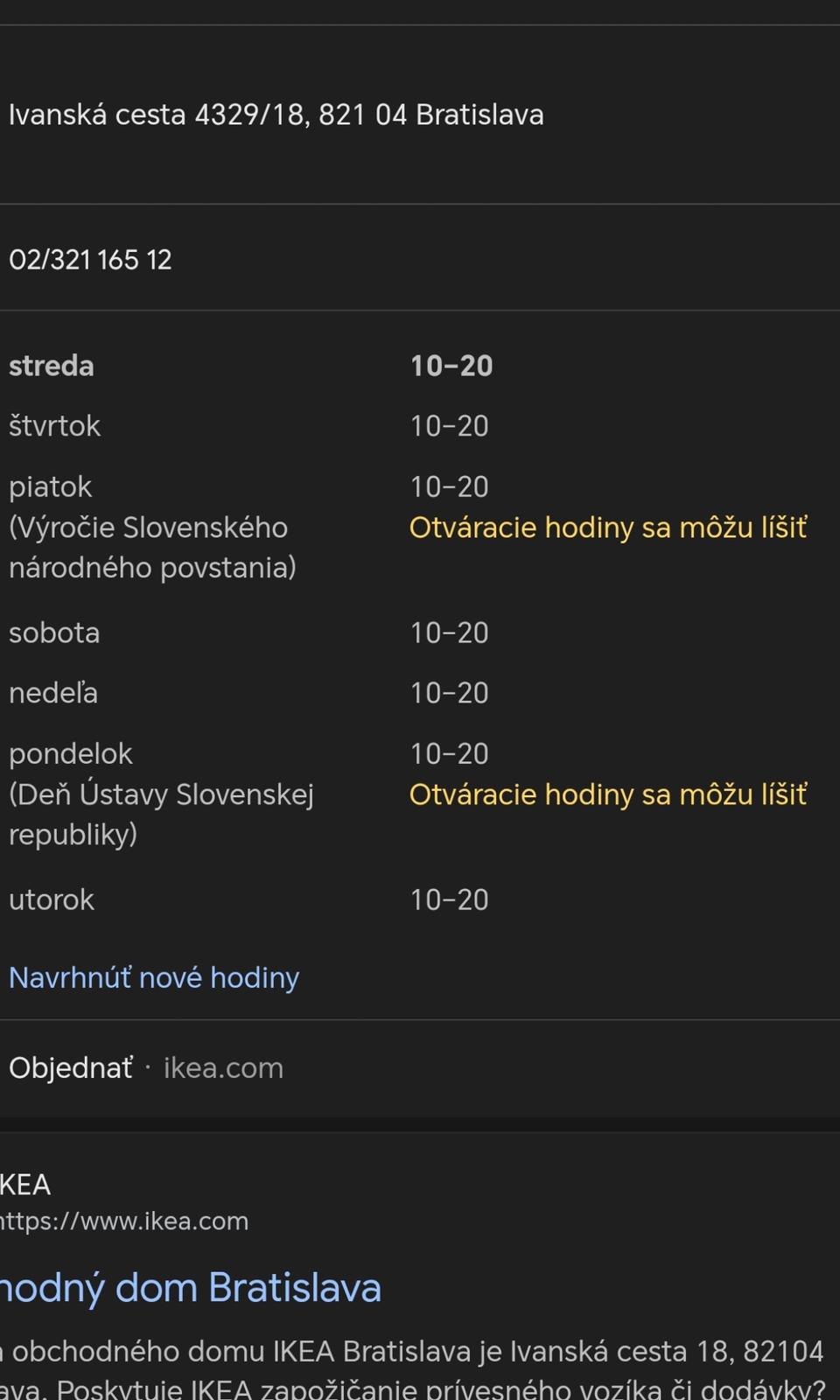The image size is (840, 1400).
Task: Tap the https://www.ikea.com result URL
Action: 124,1221
